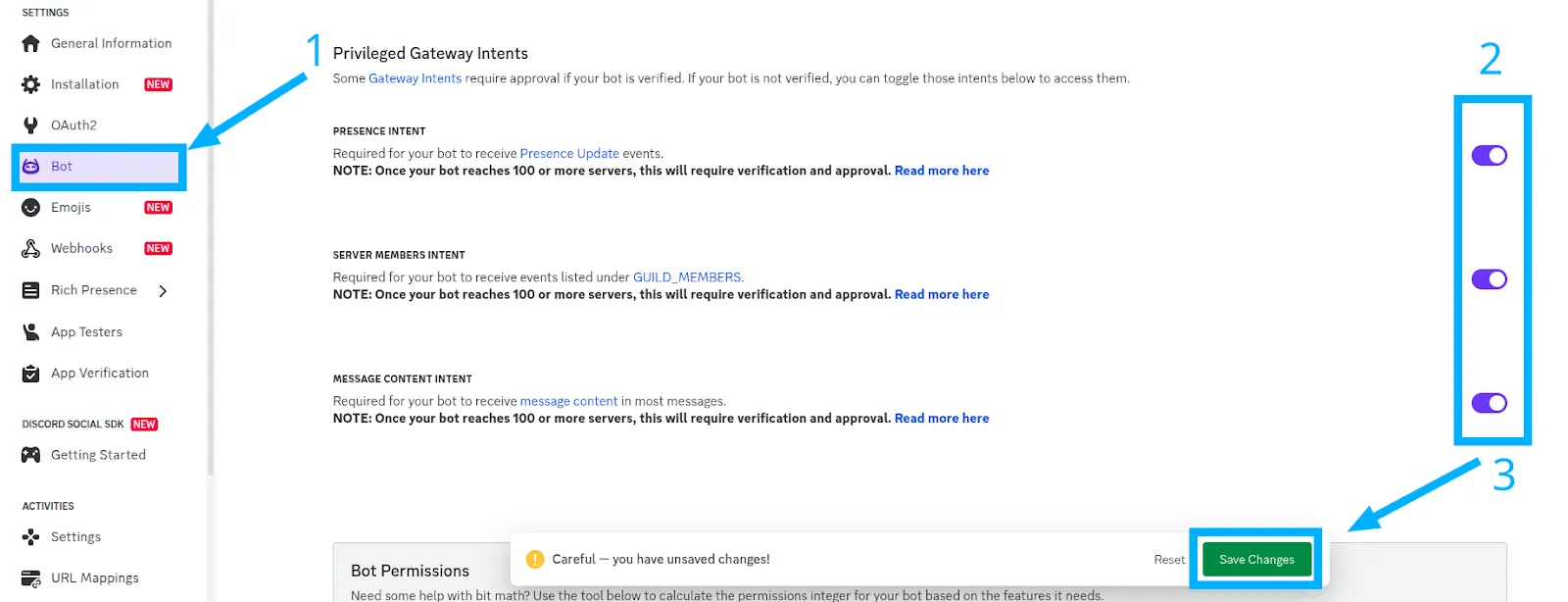Click the App Testers icon

click(x=31, y=331)
